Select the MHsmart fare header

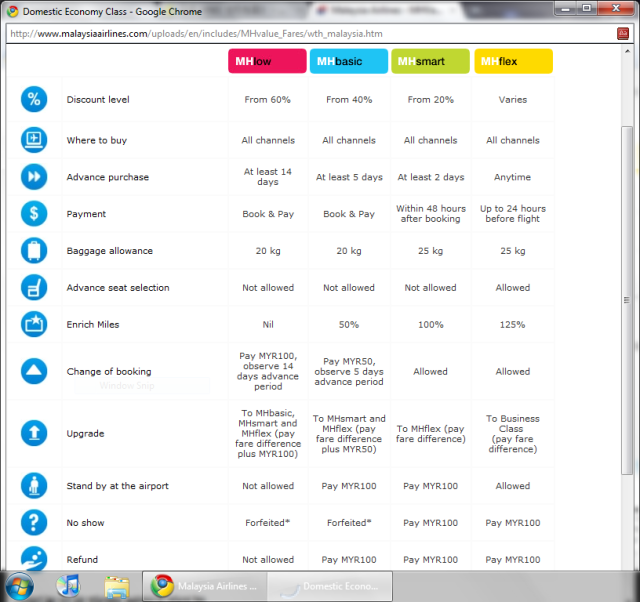430,61
